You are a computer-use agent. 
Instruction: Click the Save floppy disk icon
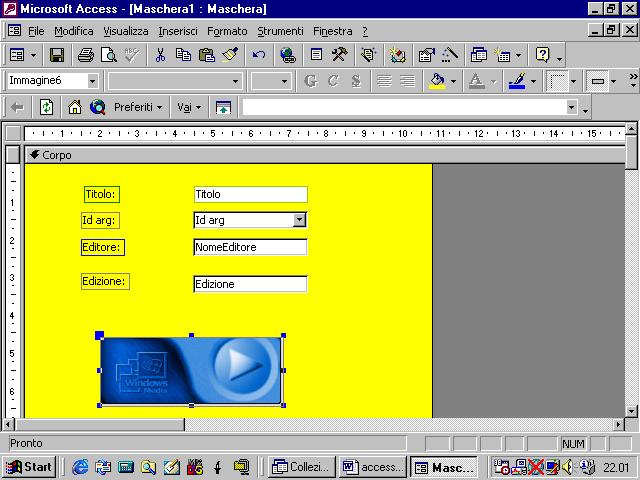pyautogui.click(x=57, y=55)
